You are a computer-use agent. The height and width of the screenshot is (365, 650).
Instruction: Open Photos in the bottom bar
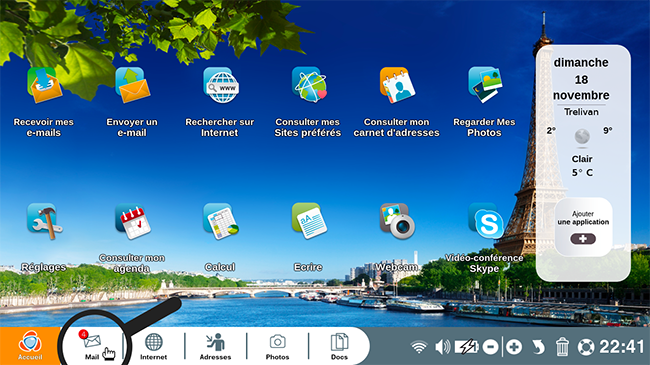(x=277, y=346)
